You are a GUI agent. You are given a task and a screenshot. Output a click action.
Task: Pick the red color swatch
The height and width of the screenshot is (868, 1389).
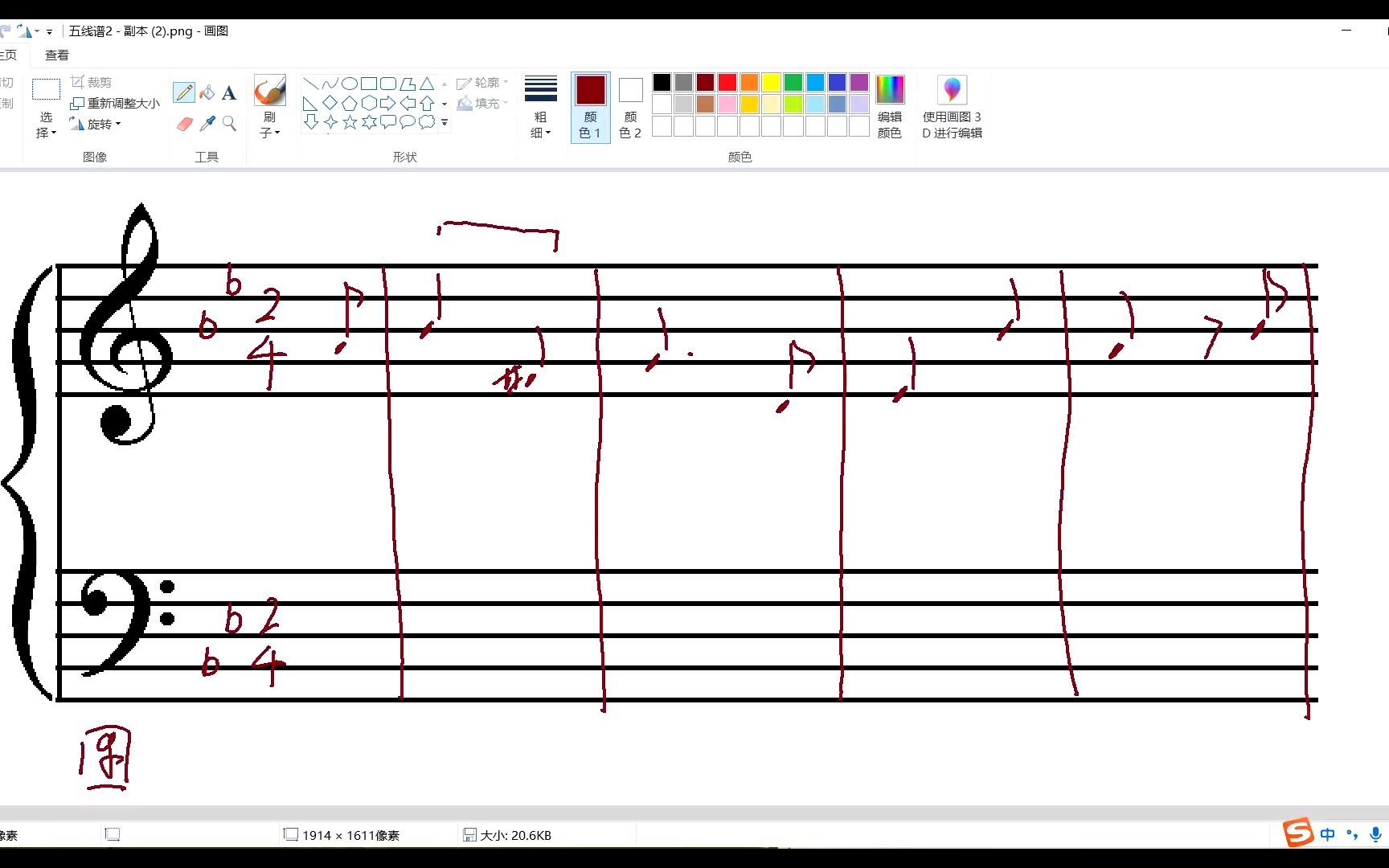tap(727, 82)
